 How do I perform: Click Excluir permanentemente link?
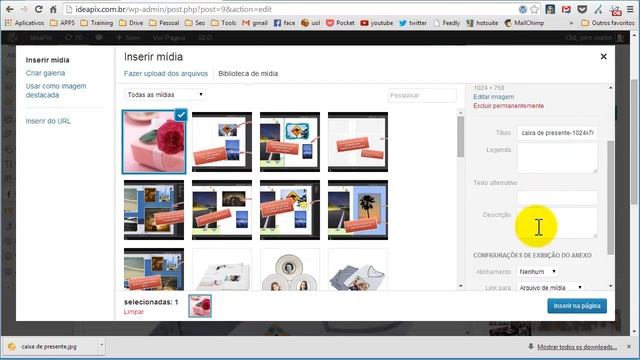(509, 106)
